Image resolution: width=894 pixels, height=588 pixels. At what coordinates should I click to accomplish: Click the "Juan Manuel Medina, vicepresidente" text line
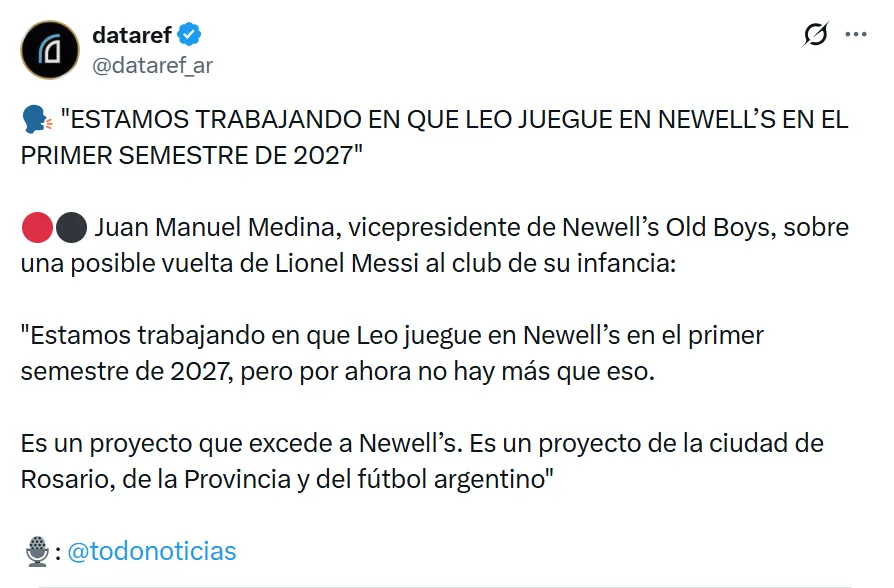(x=472, y=227)
